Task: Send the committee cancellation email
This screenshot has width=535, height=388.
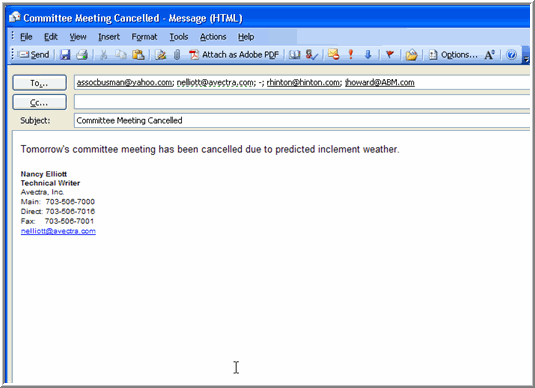Action: click(x=33, y=55)
